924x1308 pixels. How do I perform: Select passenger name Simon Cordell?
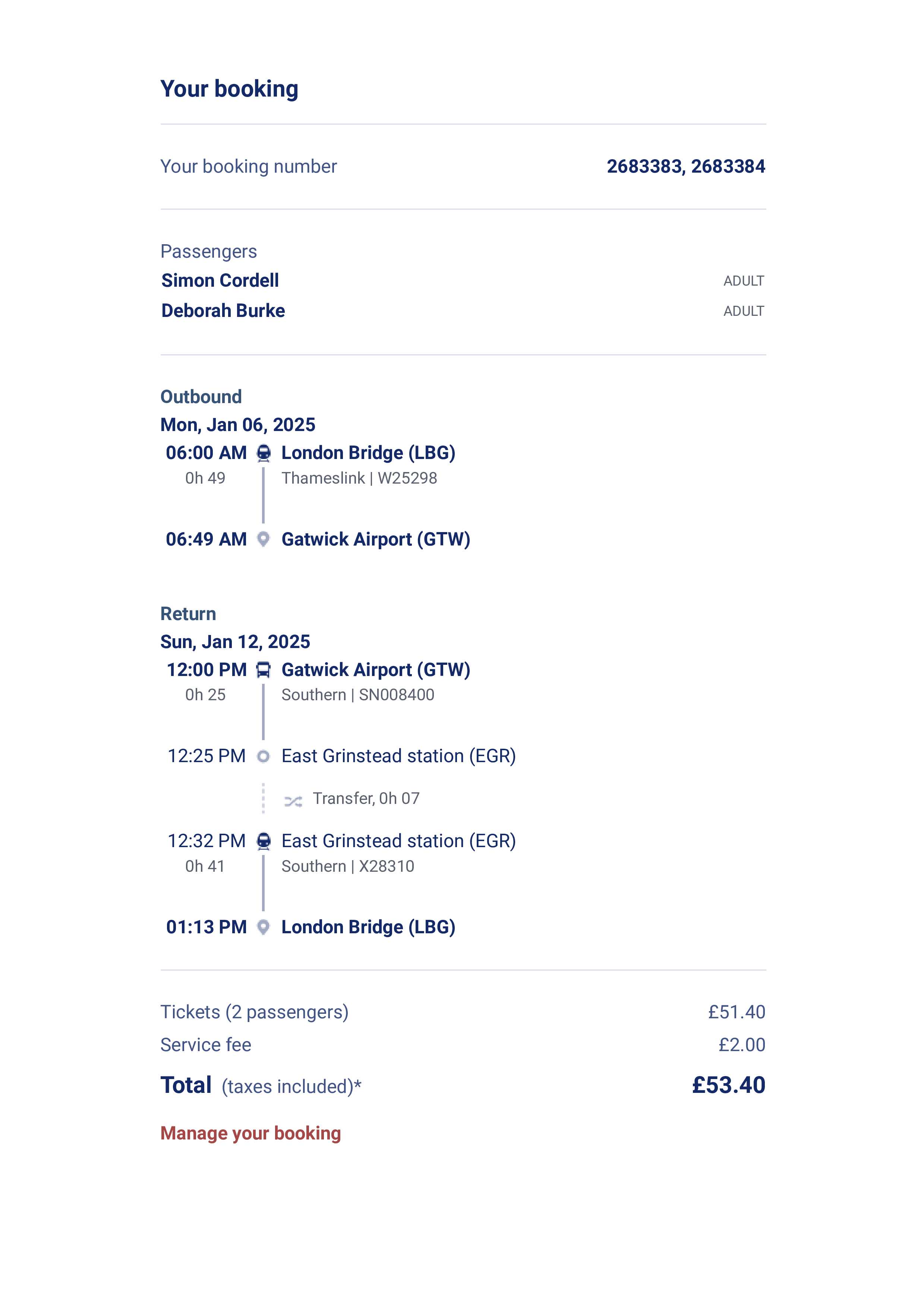[x=220, y=280]
